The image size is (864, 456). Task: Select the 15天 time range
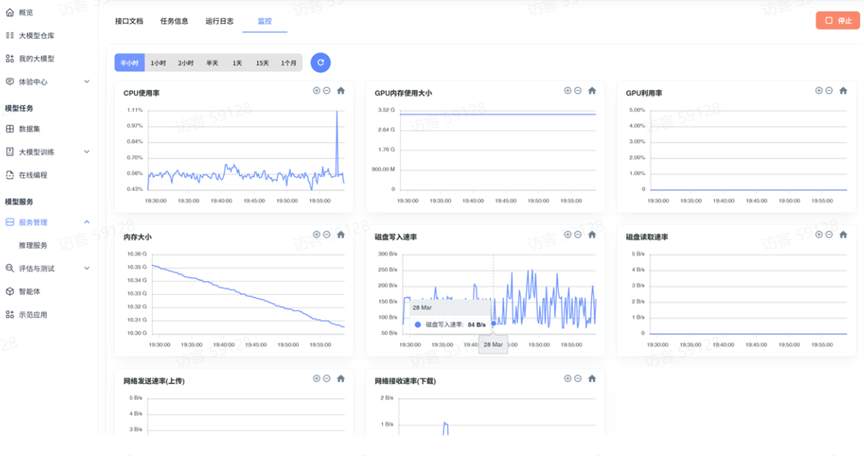tap(262, 63)
